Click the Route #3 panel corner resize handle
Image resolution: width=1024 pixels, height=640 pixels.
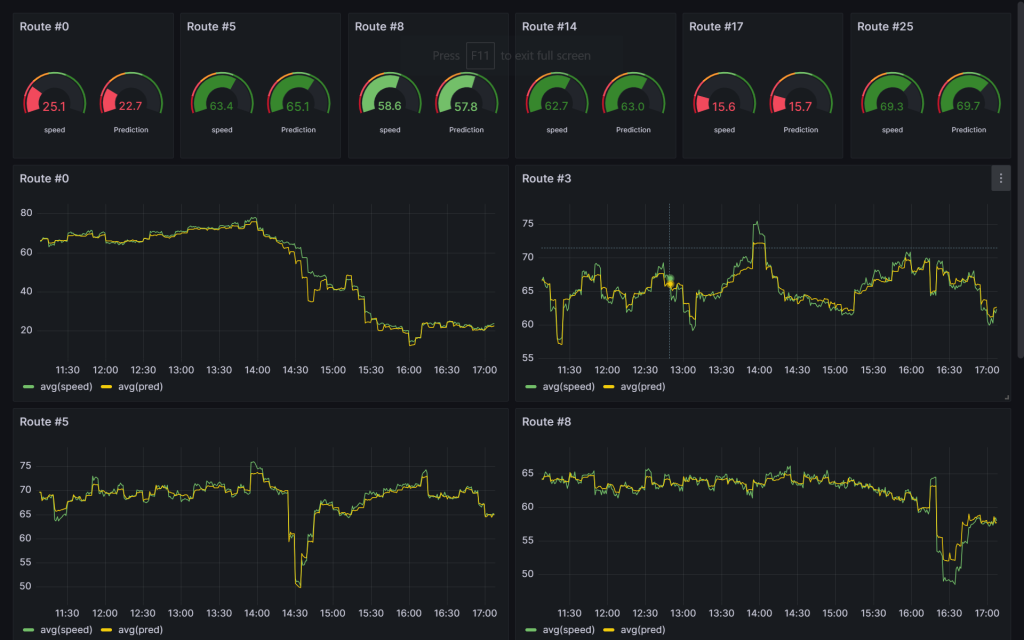(1007, 397)
